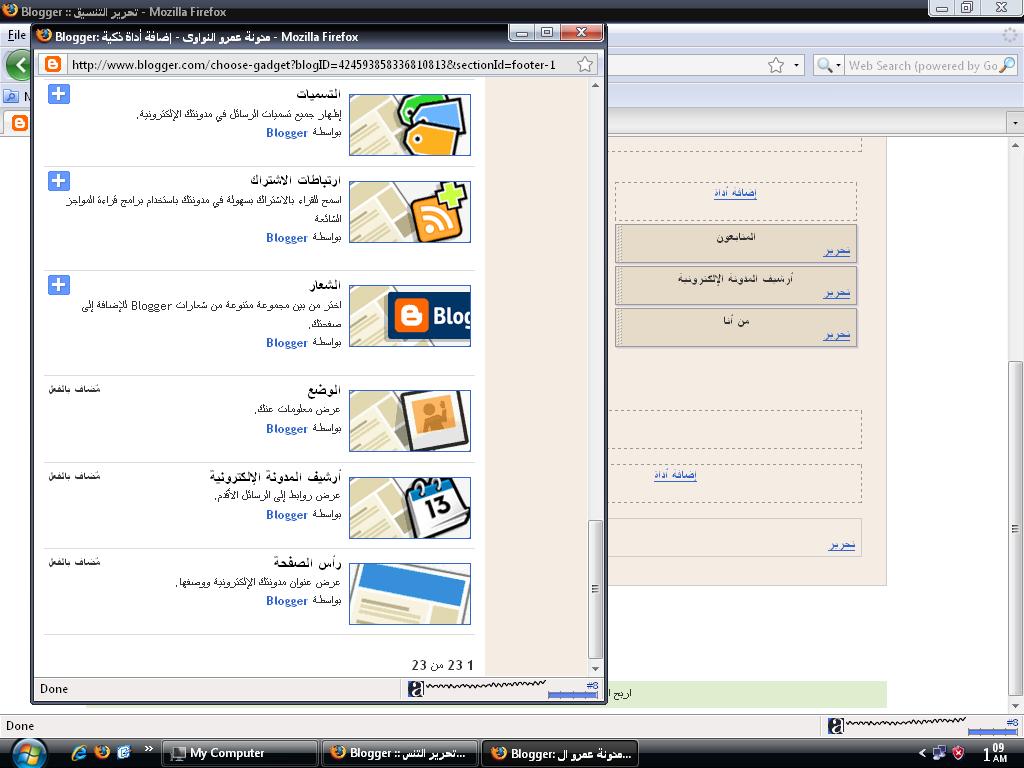Image resolution: width=1024 pixels, height=768 pixels.
Task: Click main window scrollbar down arrow
Action: coord(1015,705)
